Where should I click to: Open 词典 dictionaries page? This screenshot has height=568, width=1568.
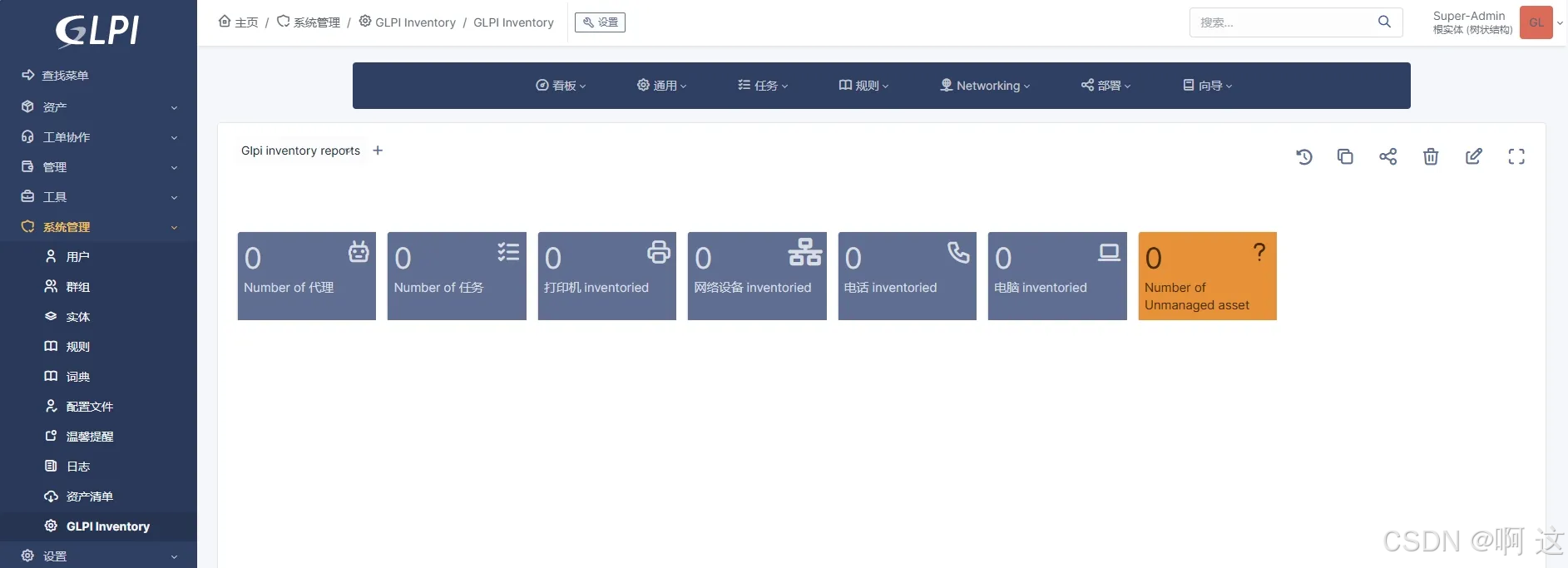coord(98,377)
